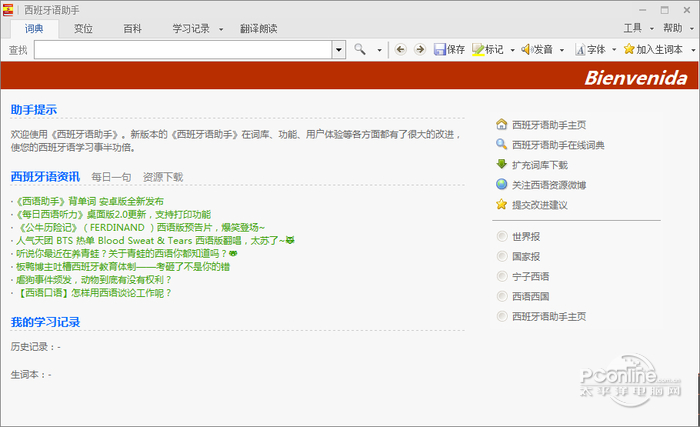This screenshot has width=700, height=427.
Task: Click globe icon beside 关注西语资源微博
Action: click(501, 184)
